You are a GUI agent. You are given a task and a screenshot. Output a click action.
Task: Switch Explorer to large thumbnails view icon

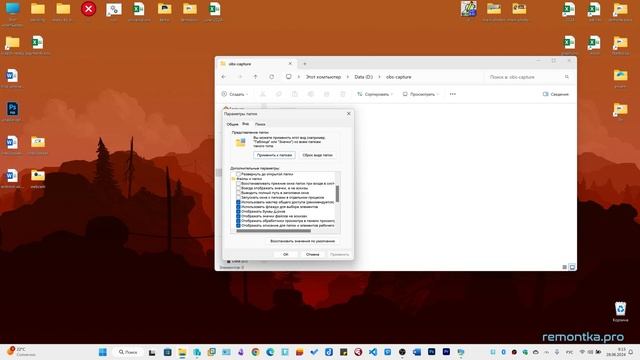572,267
